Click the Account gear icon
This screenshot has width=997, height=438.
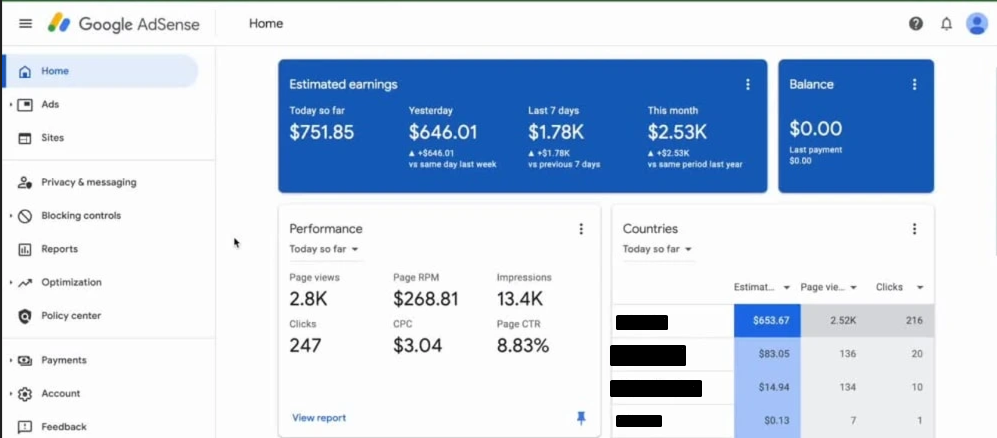pos(25,394)
